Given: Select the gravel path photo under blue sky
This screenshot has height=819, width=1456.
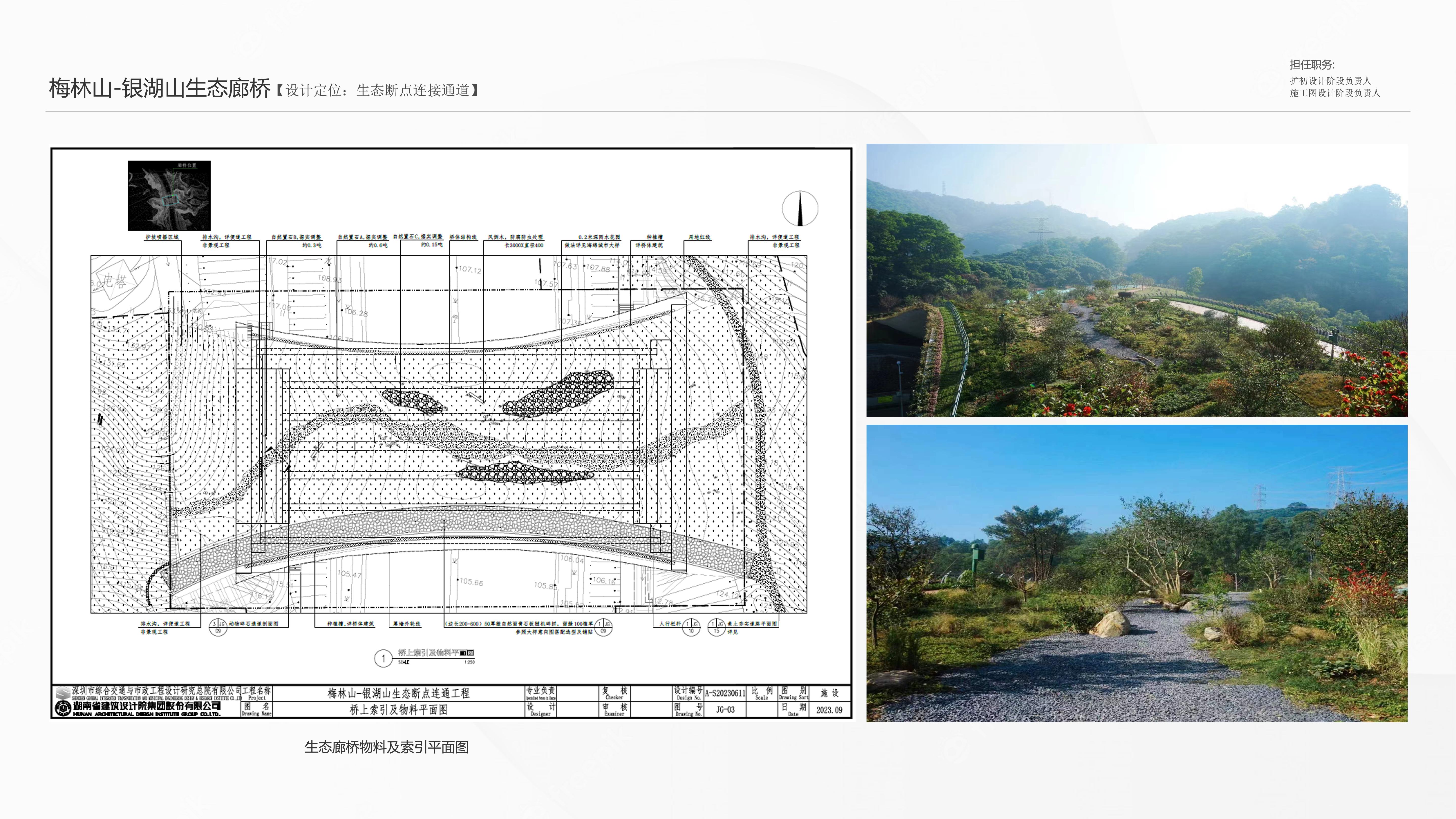Looking at the screenshot, I should [1137, 573].
